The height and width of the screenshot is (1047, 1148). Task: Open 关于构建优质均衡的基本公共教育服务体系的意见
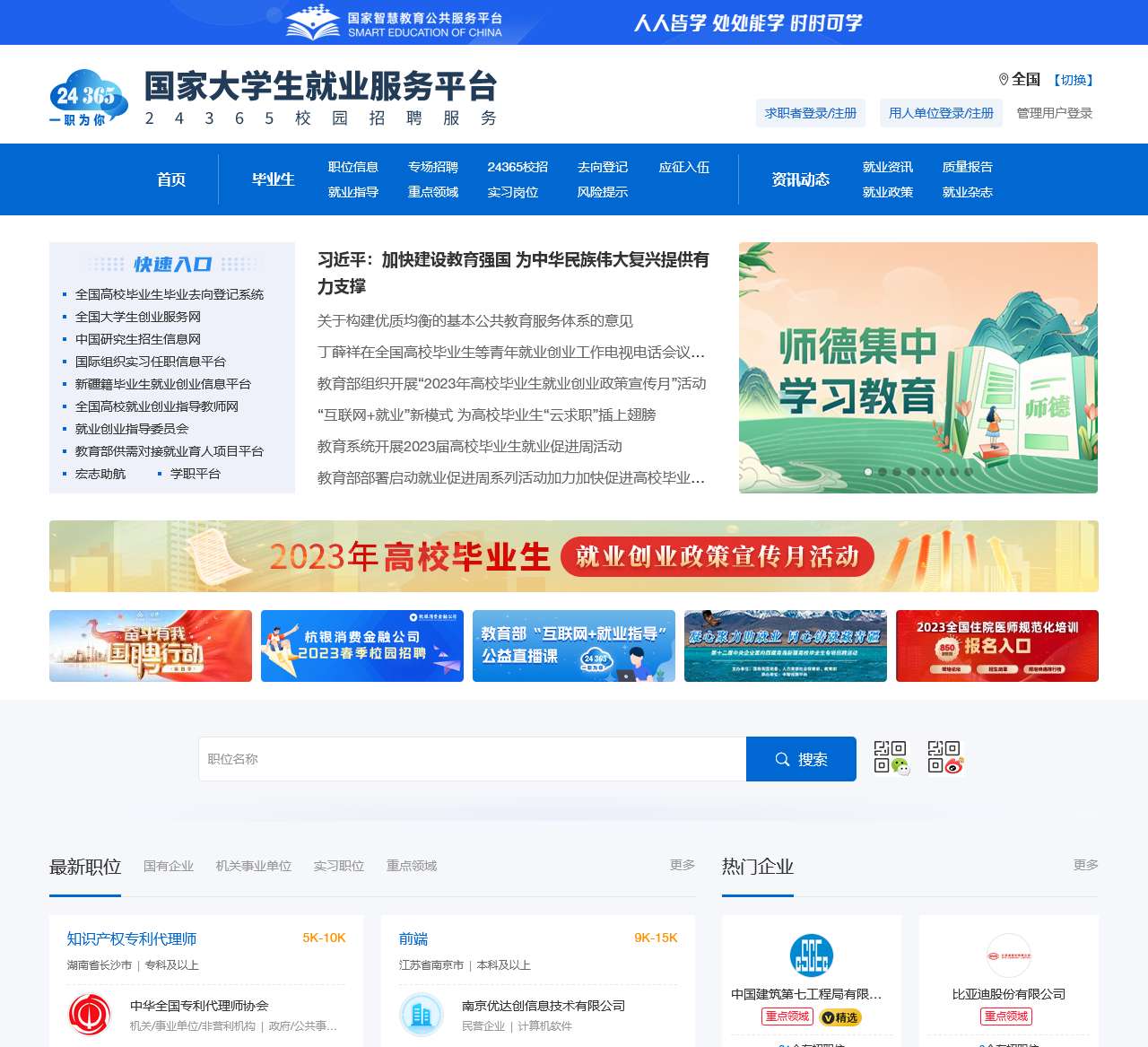[475, 321]
